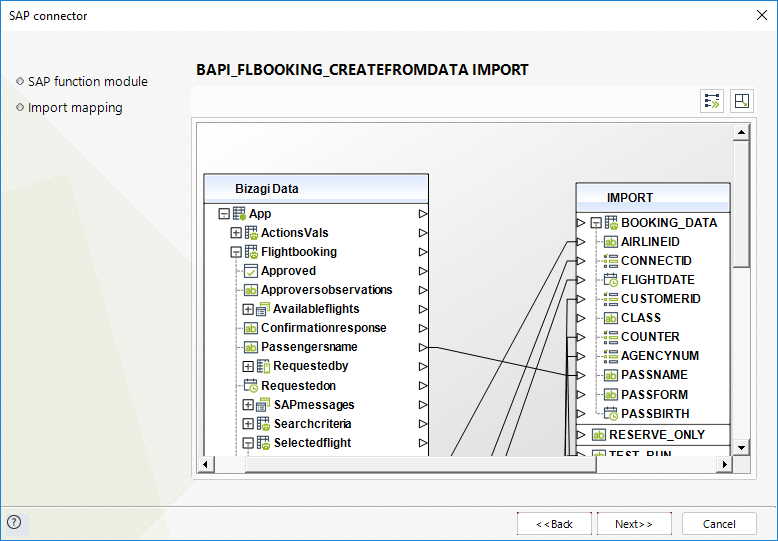Click the SAPmessages collection icon
Image resolution: width=778 pixels, height=541 pixels.
263,405
